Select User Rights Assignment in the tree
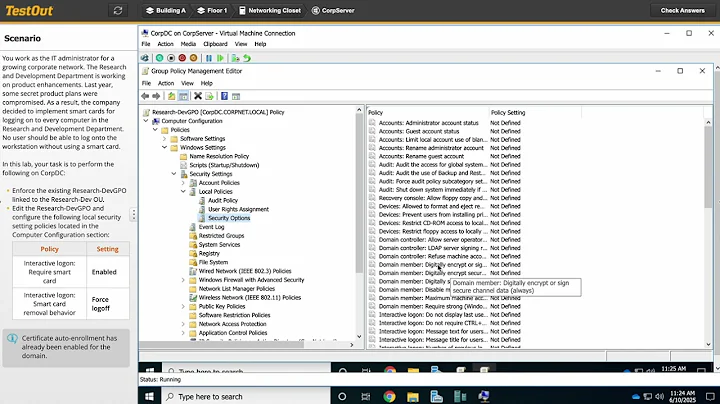This screenshot has width=720, height=404. pos(238,209)
